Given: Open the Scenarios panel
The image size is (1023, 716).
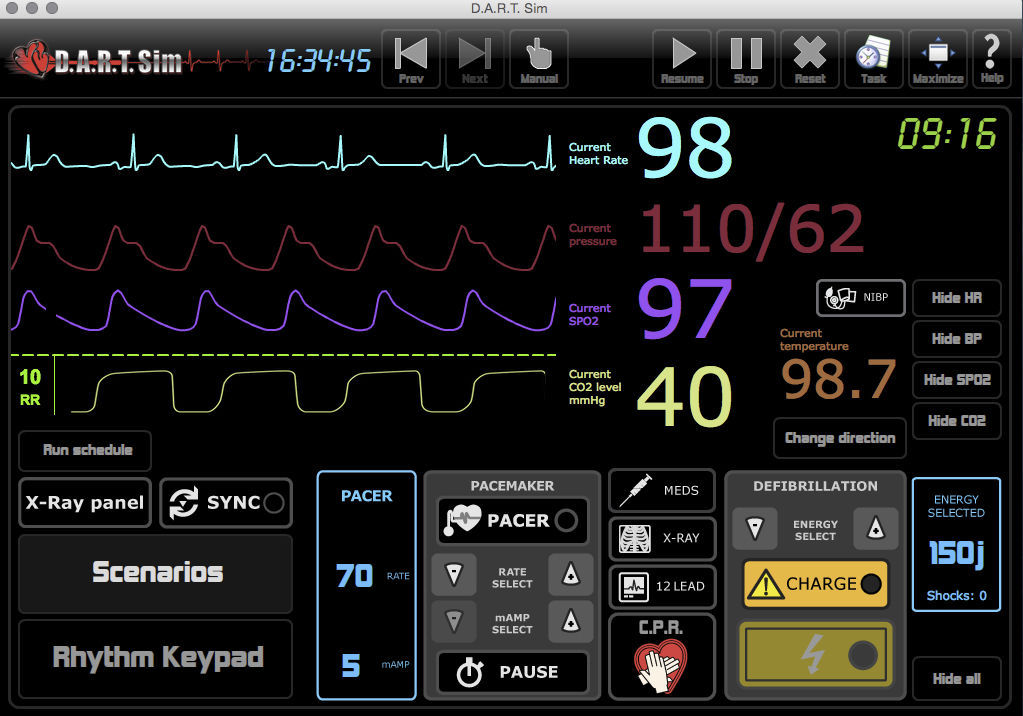Looking at the screenshot, I should [x=155, y=574].
